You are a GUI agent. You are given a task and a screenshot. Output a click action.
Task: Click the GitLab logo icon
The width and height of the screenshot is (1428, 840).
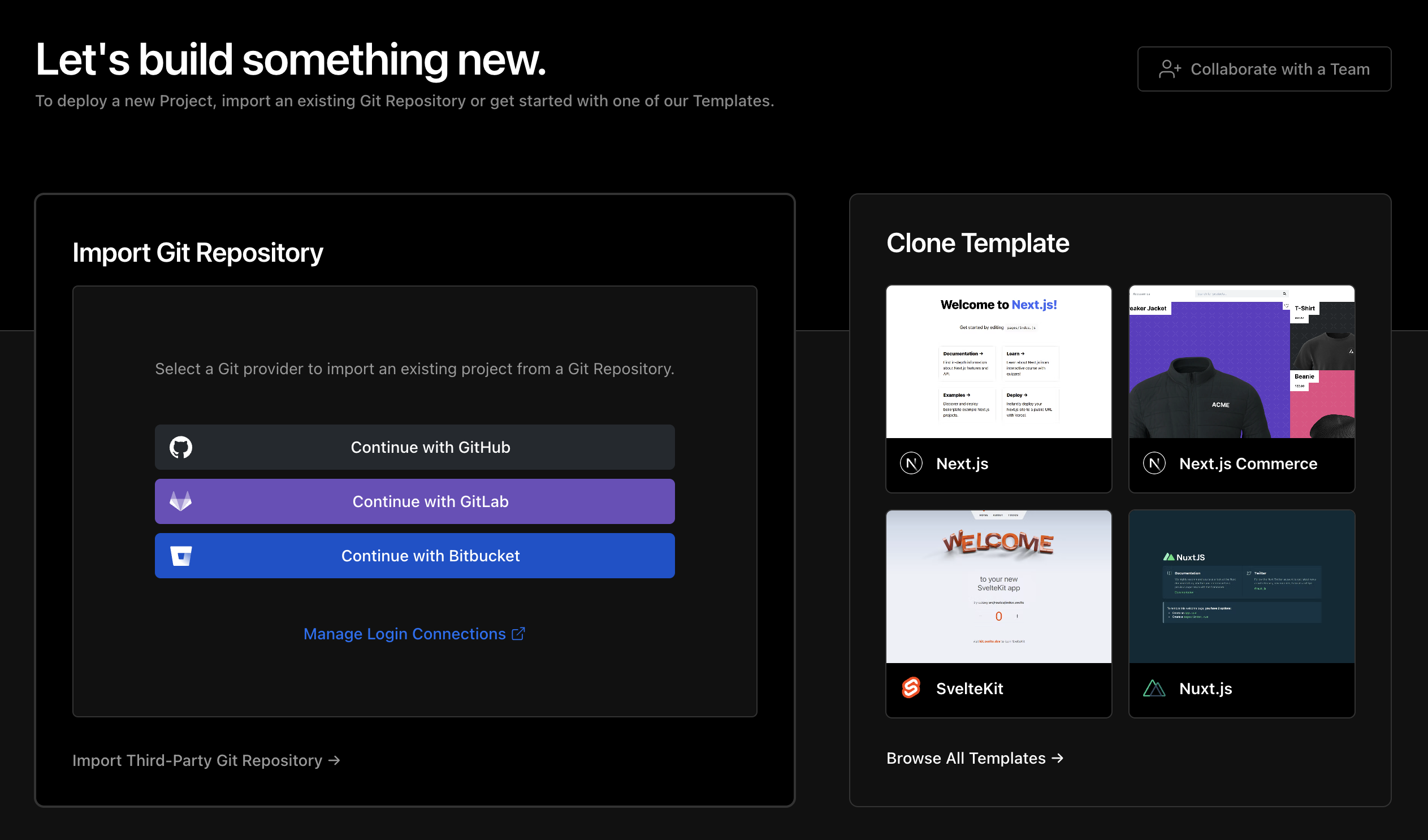click(x=180, y=501)
